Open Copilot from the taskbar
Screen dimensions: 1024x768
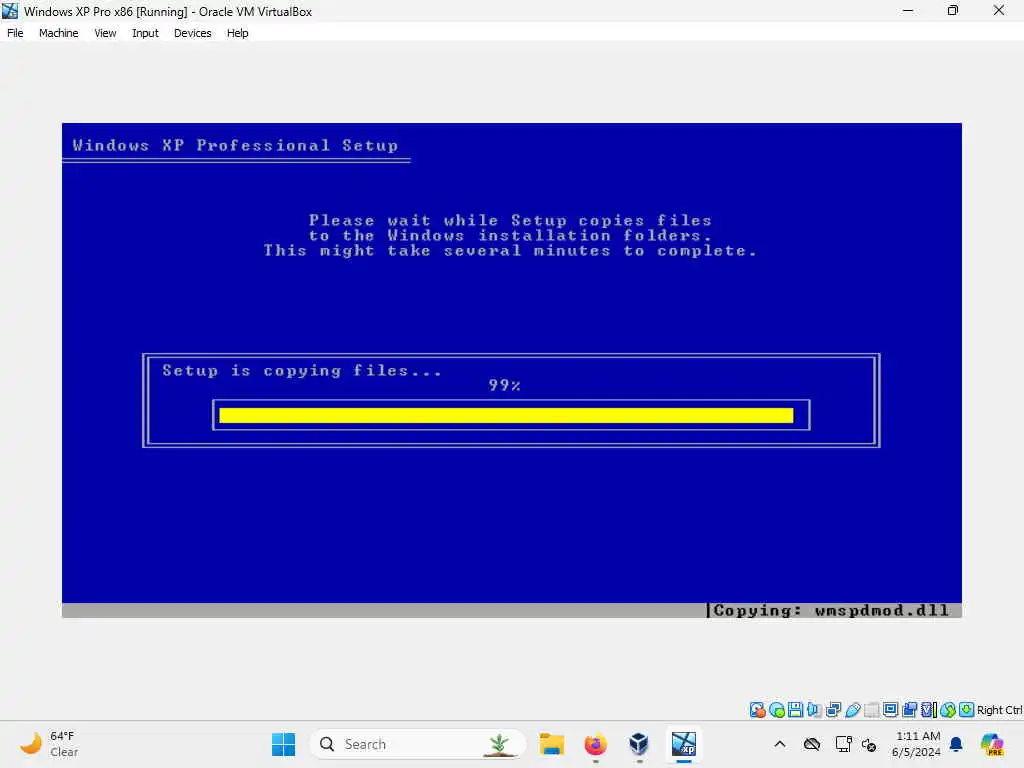992,744
